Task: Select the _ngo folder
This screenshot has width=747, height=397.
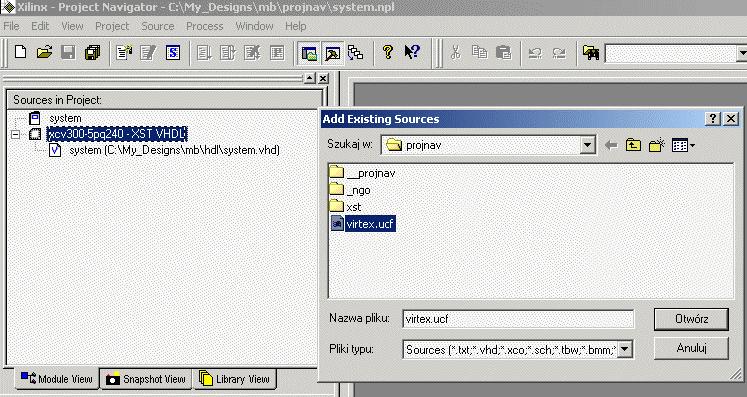Action: (x=350, y=190)
